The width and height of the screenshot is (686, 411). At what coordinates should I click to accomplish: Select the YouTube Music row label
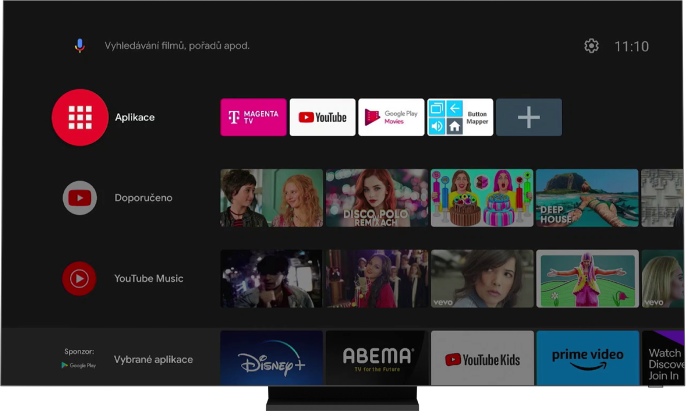click(x=149, y=278)
